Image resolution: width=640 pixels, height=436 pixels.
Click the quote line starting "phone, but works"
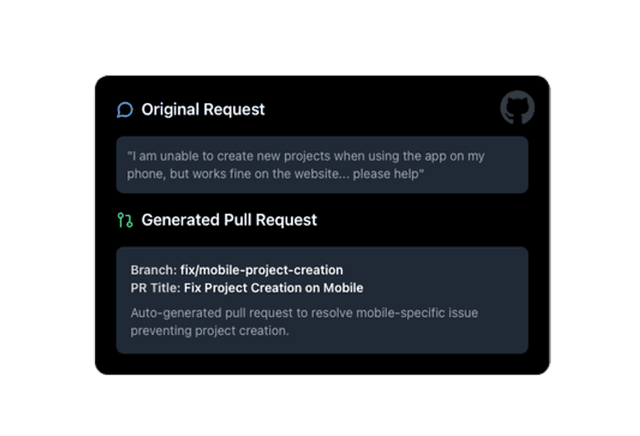(276, 174)
